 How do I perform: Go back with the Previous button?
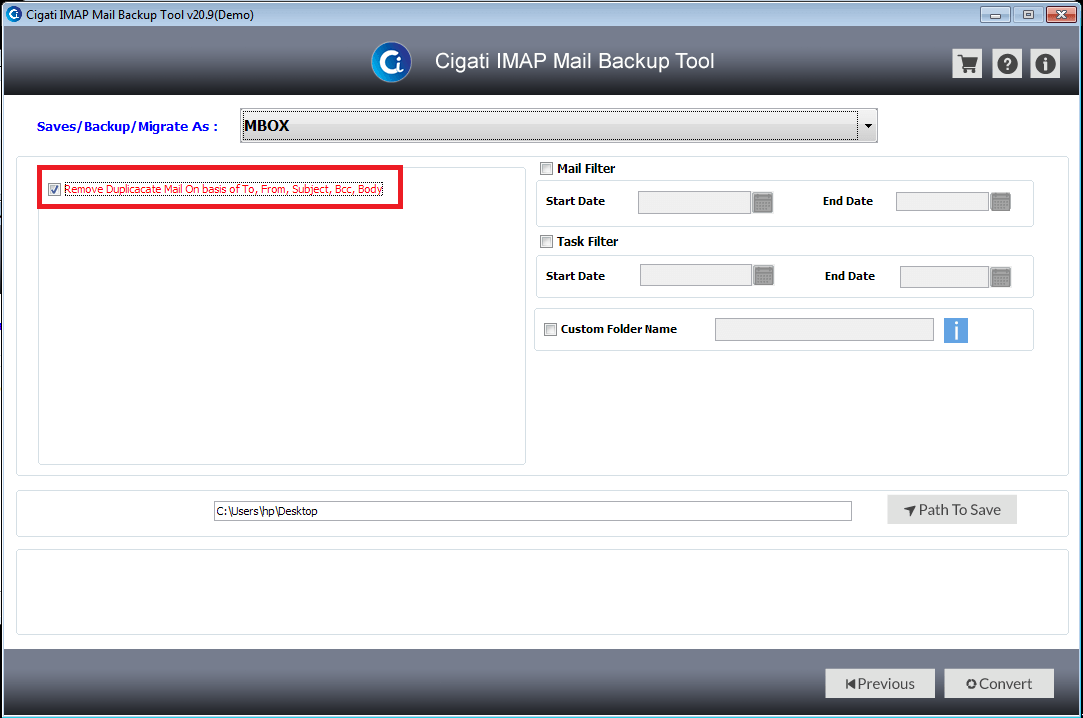tap(880, 683)
